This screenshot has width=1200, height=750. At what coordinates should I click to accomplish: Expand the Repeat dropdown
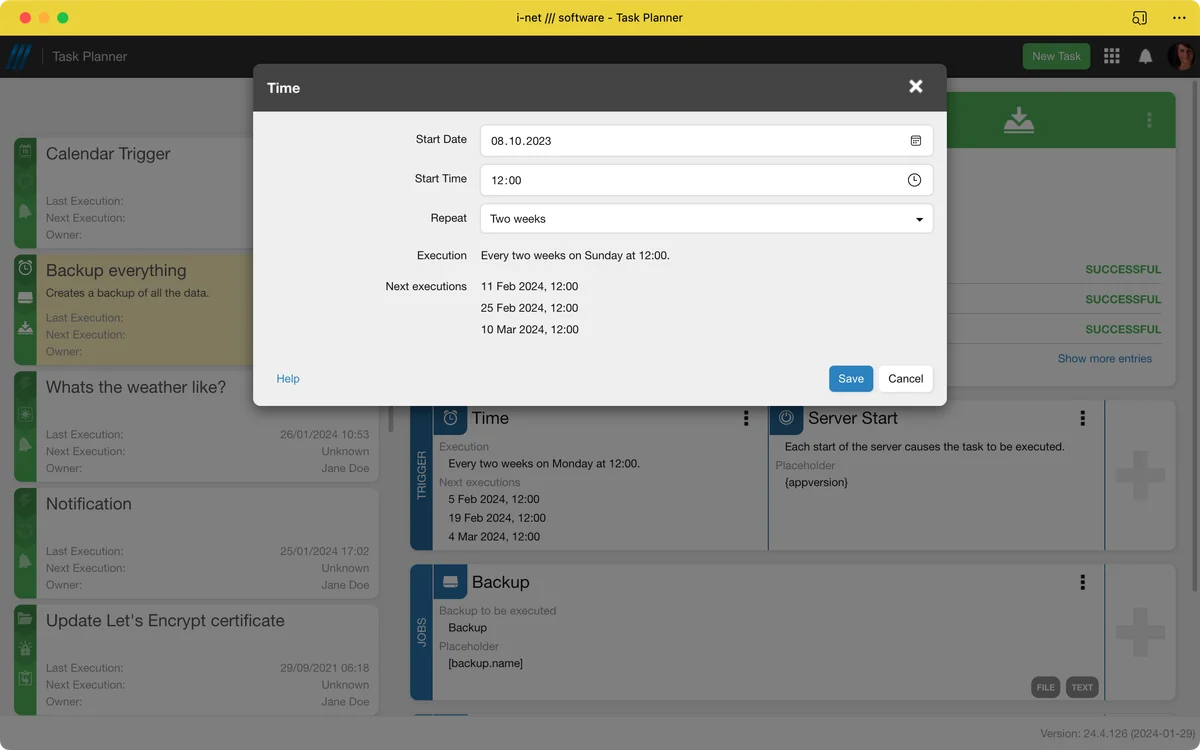(x=706, y=219)
